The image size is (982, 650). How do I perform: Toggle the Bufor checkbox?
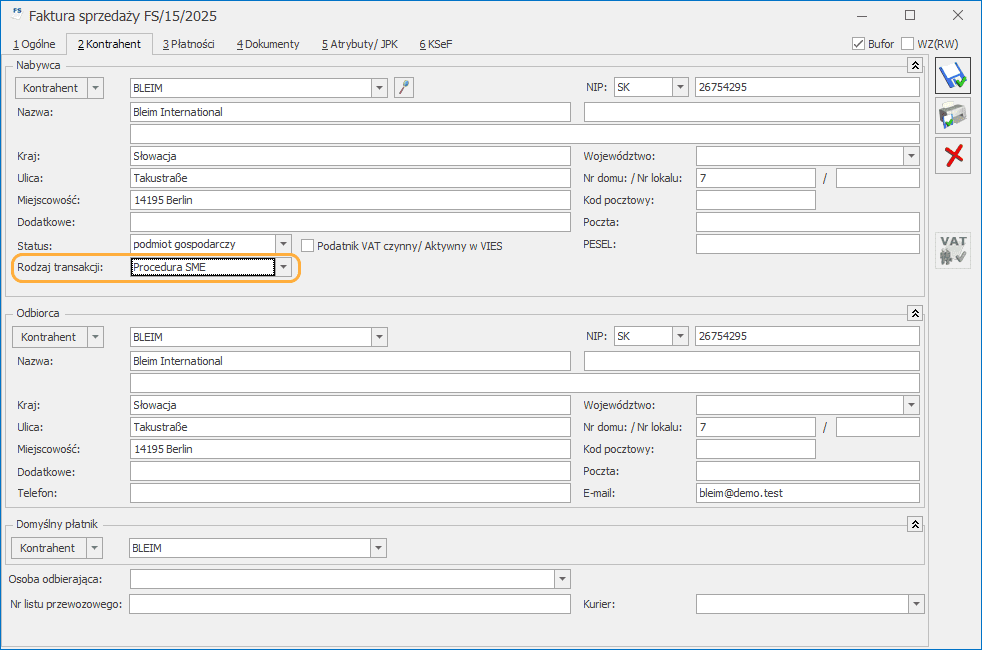tap(858, 44)
